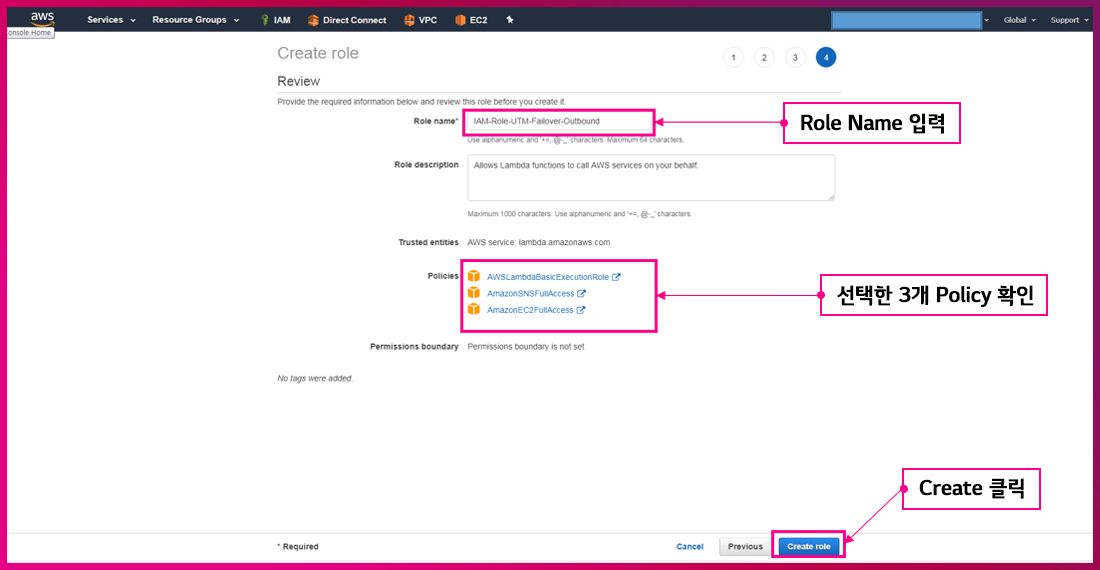The width and height of the screenshot is (1100, 570).
Task: Expand the Services dropdown menu
Action: tap(111, 20)
